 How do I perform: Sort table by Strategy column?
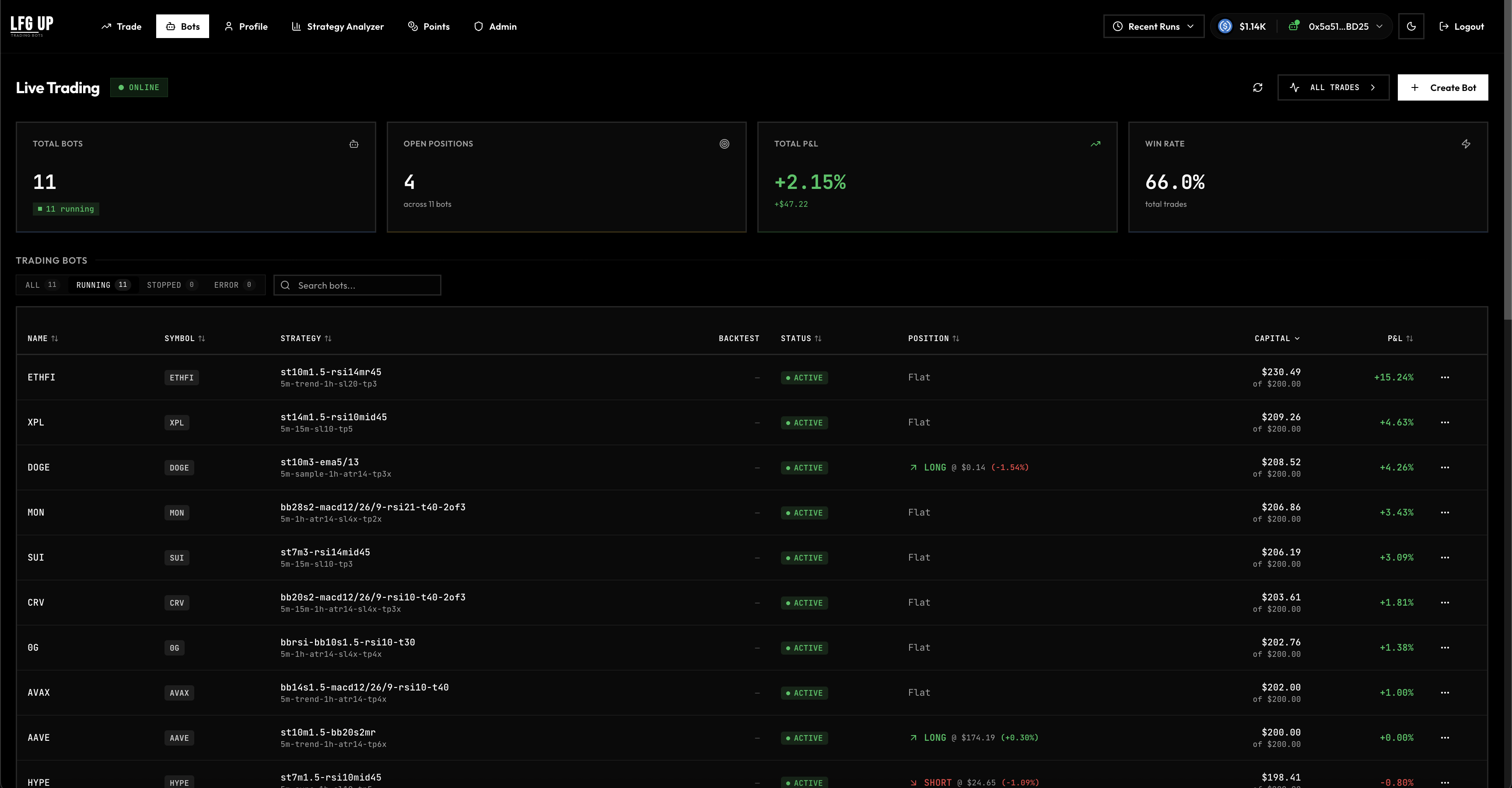point(306,338)
